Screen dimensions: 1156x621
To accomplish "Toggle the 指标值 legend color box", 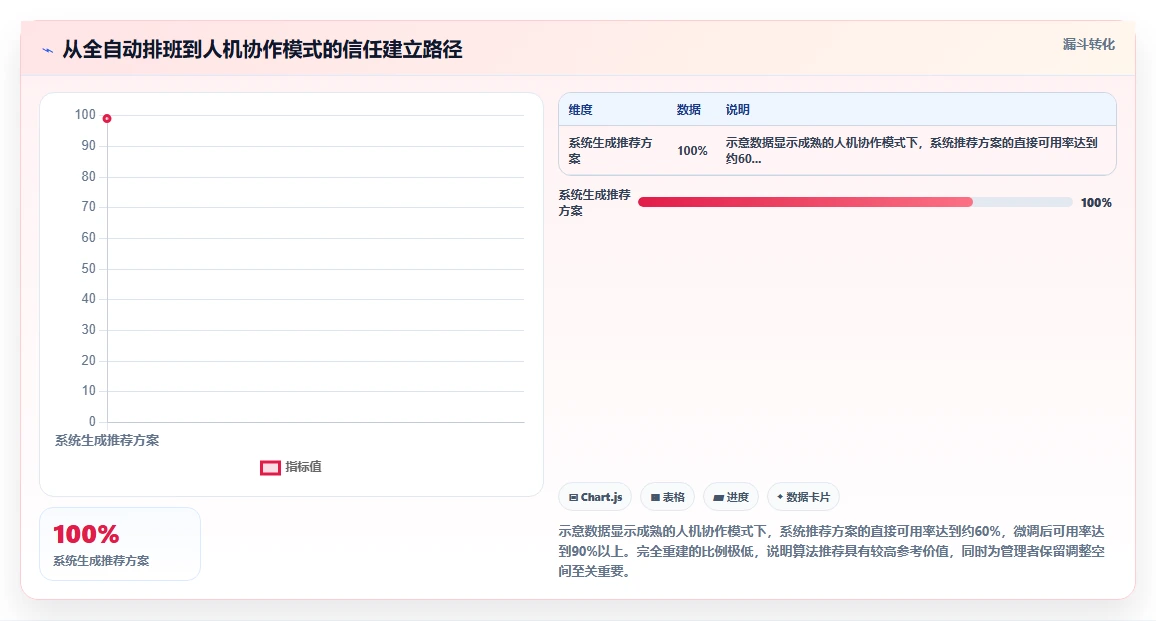I will [x=270, y=468].
